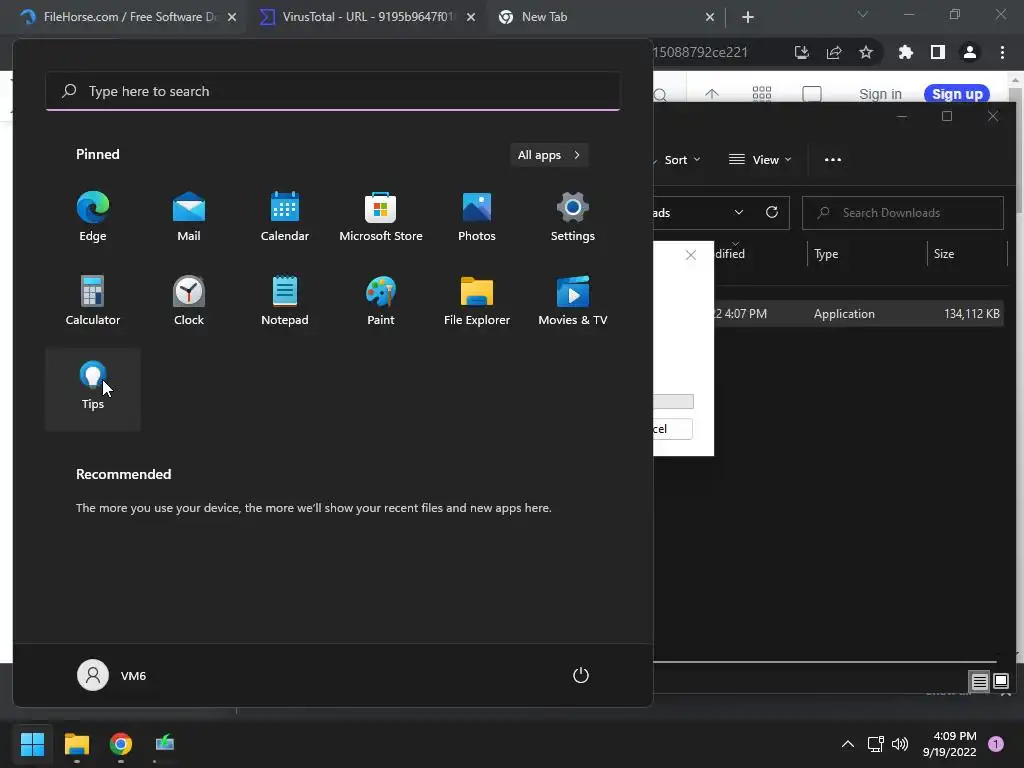Open network status in system tray

click(x=875, y=744)
